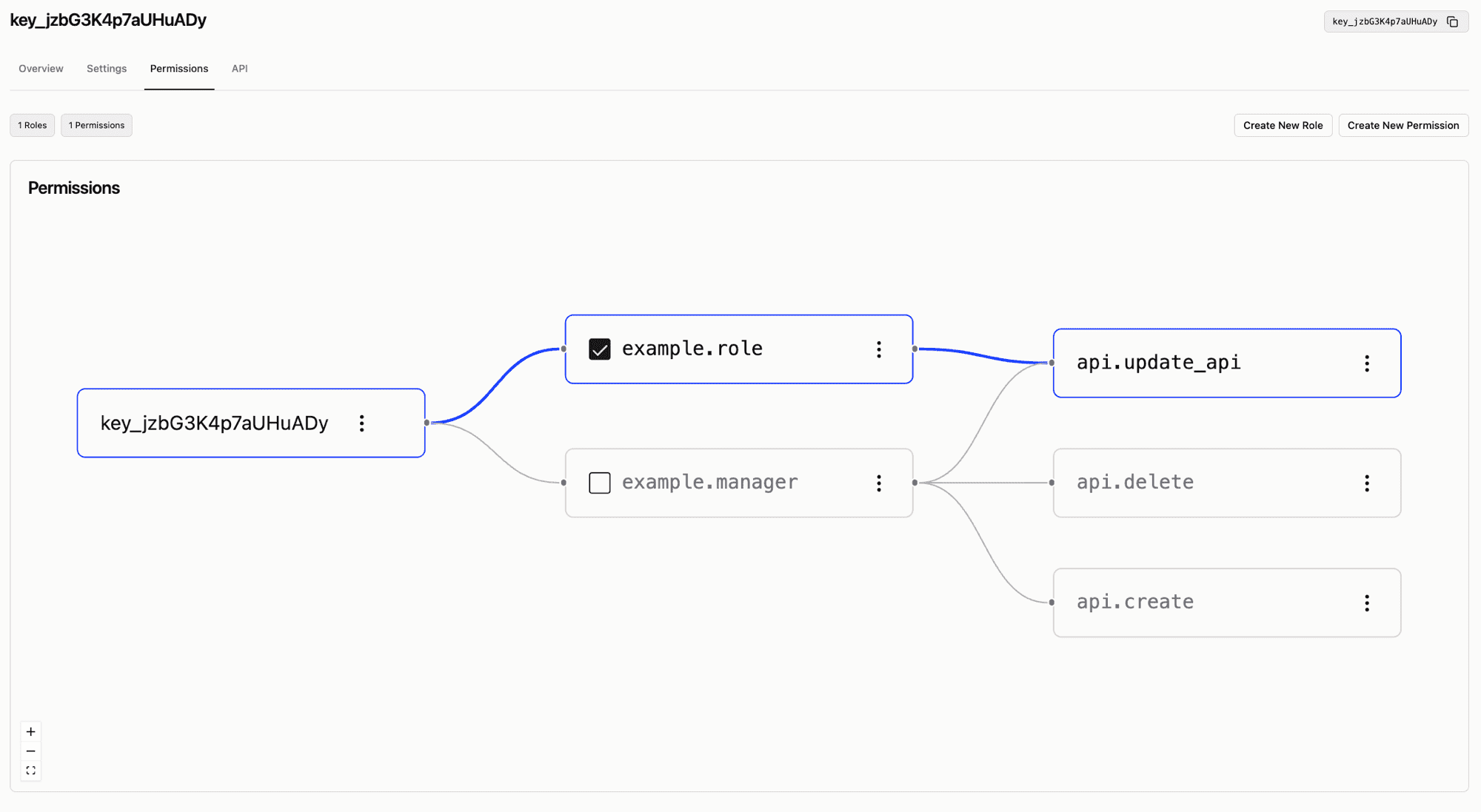
Task: Open the kebab menu on the key node
Action: (x=361, y=423)
